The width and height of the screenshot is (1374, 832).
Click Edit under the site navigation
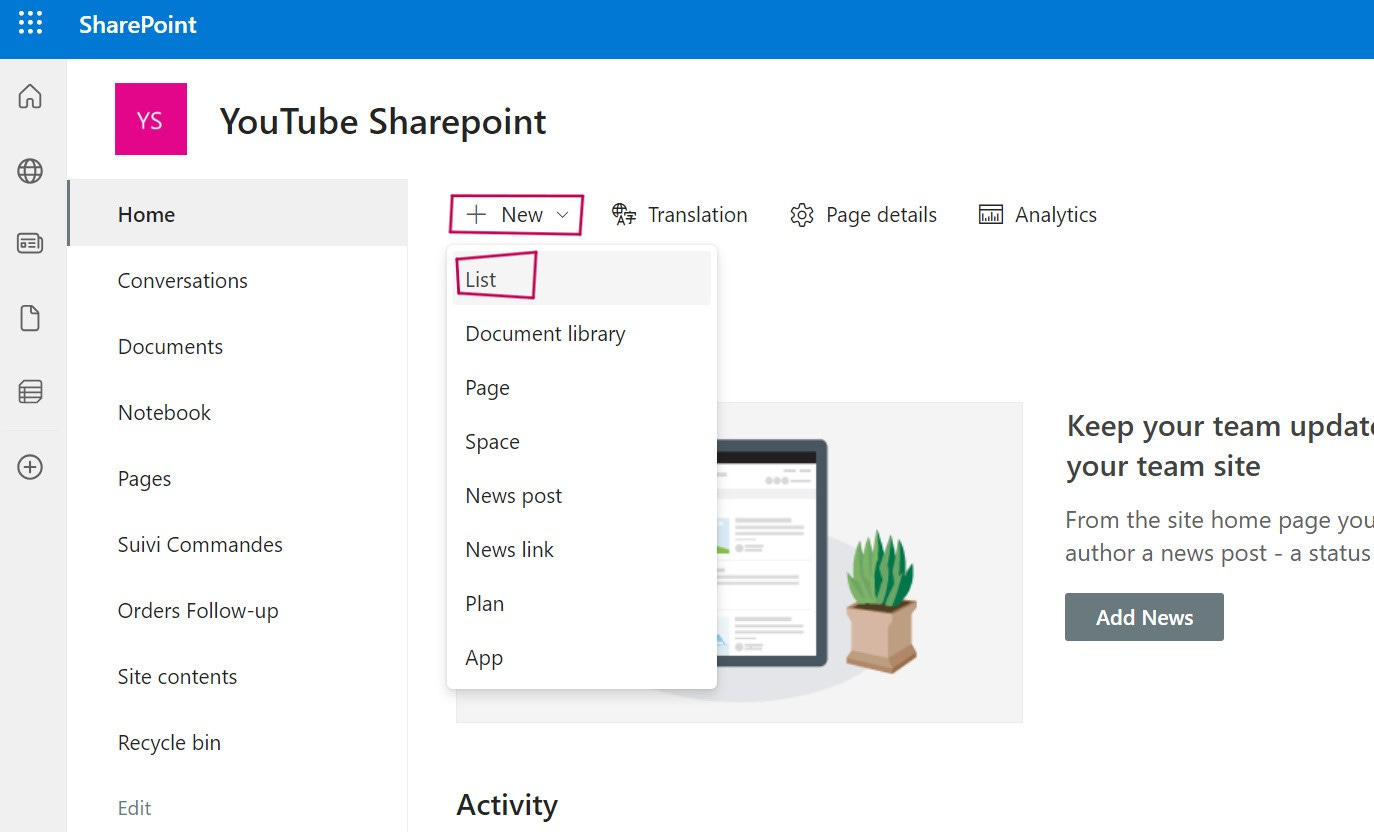[135, 808]
